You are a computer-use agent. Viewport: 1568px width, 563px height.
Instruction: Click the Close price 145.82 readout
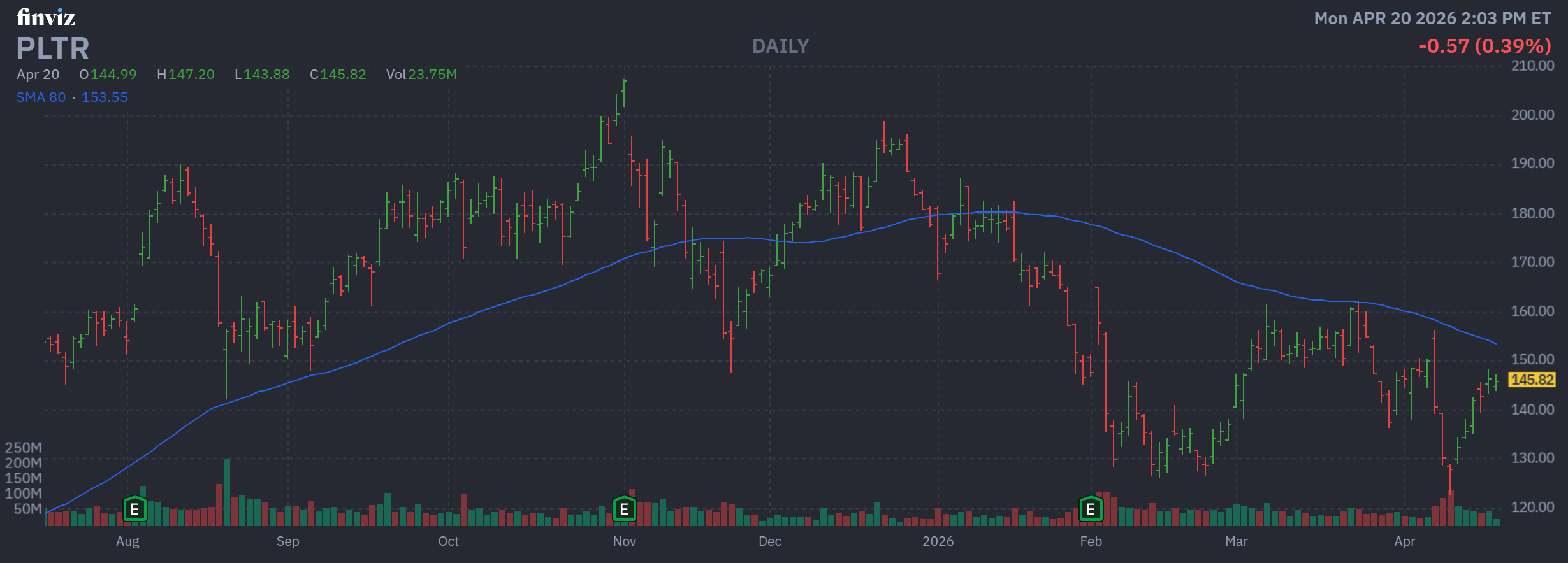[338, 75]
